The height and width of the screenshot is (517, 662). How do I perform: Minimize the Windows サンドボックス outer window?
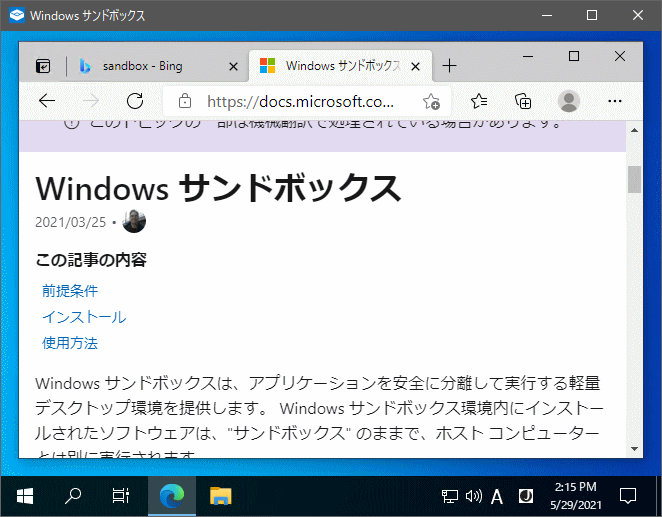547,16
